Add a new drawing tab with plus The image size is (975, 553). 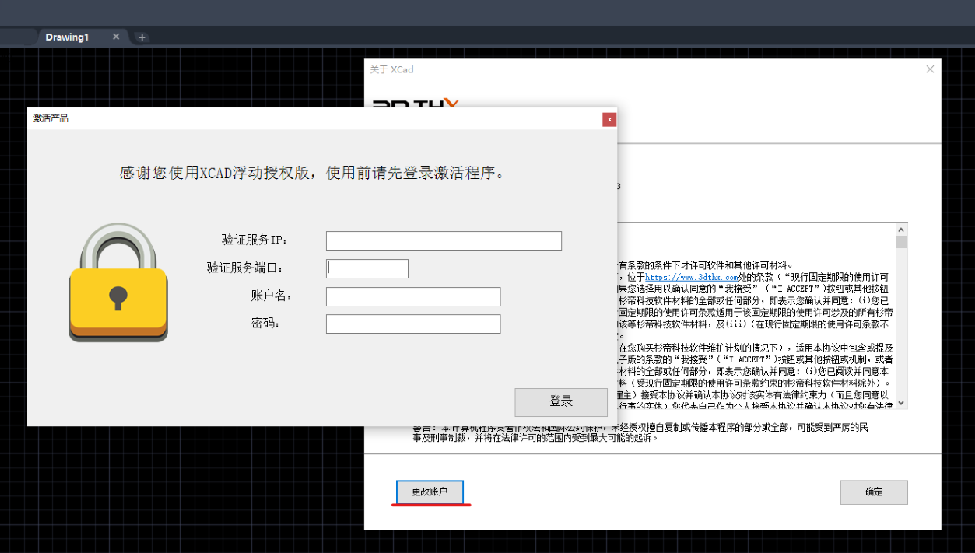click(142, 37)
